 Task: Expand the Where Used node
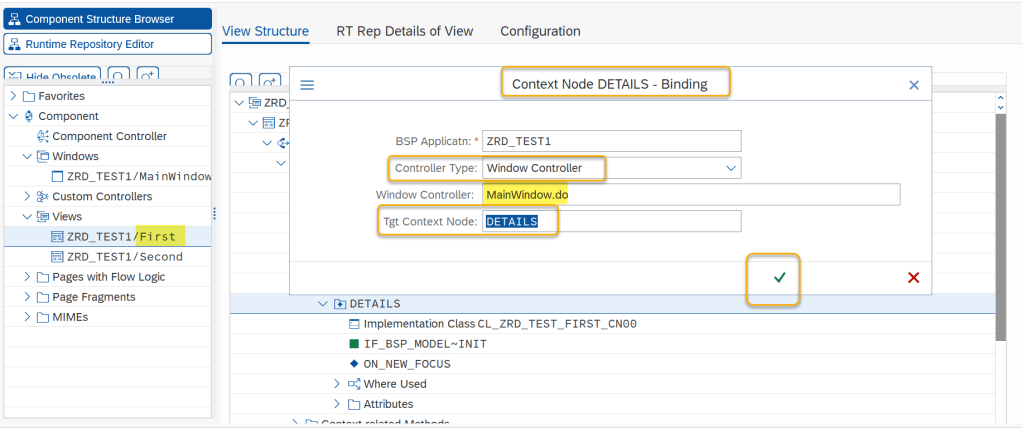(x=337, y=383)
